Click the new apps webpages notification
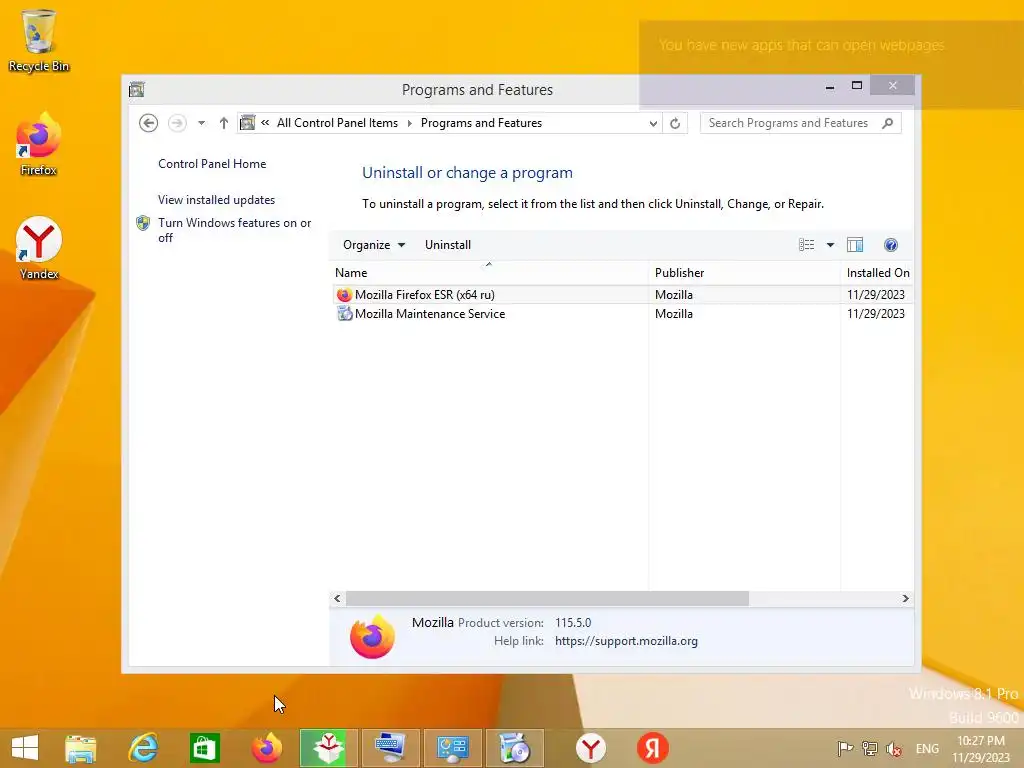 tap(831, 64)
